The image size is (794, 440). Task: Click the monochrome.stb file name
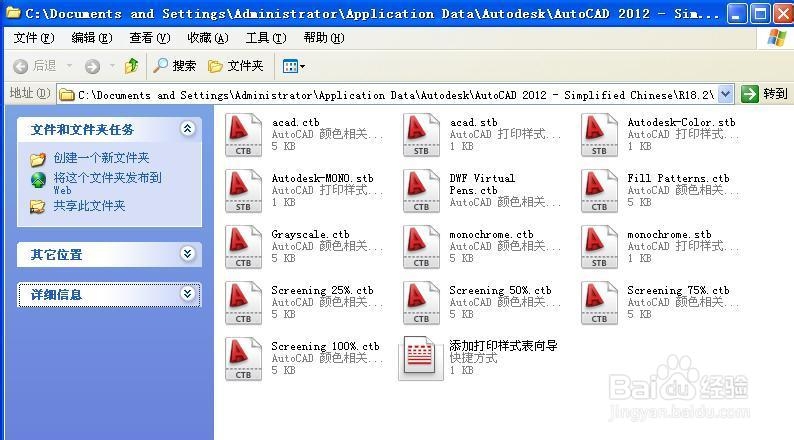tap(669, 234)
